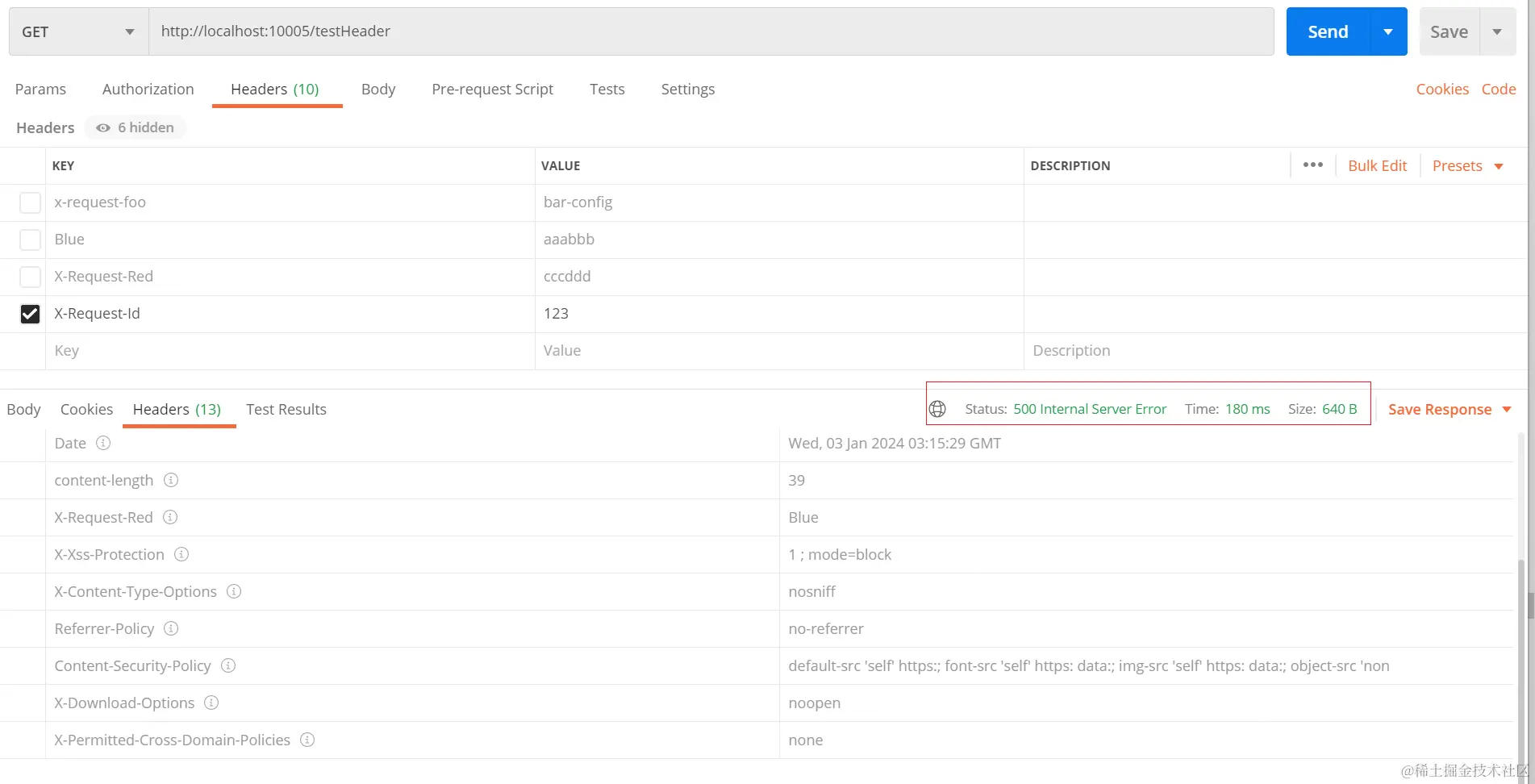Screen dimensions: 1535x784
Task: Click the info icon beside content-length
Action: click(x=171, y=480)
